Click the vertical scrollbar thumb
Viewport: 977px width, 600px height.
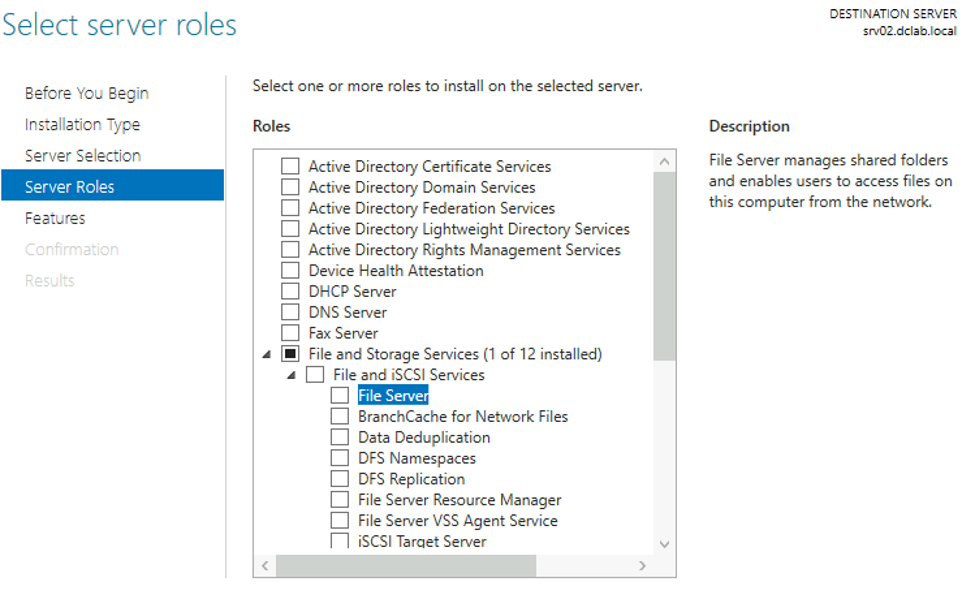(664, 266)
